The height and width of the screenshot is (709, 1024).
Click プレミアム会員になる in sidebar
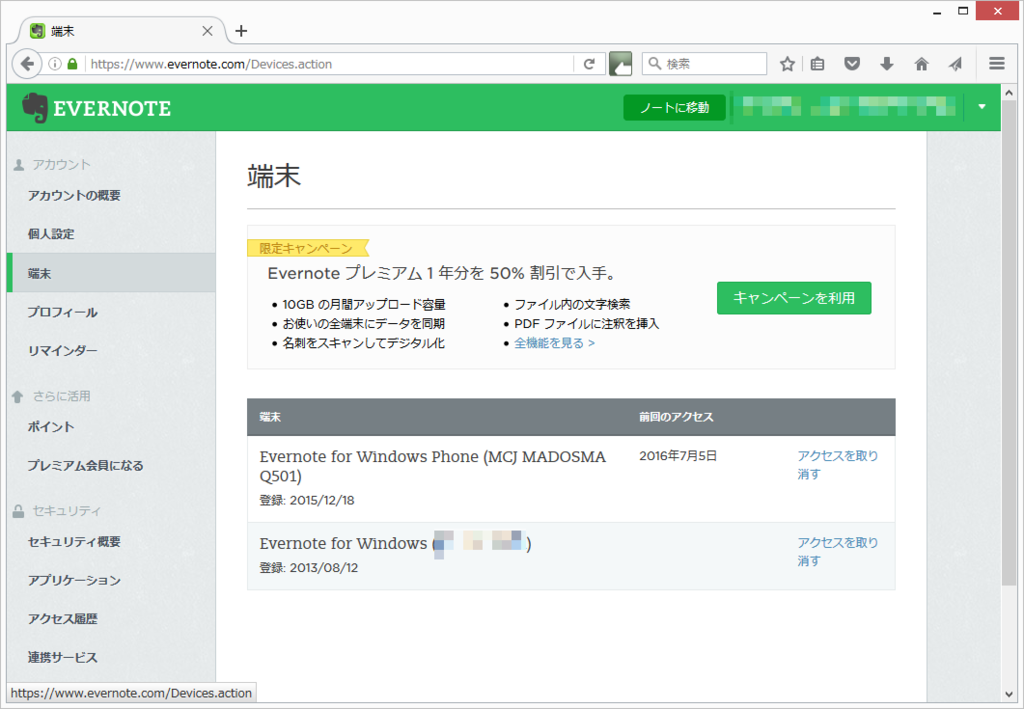[x=85, y=465]
